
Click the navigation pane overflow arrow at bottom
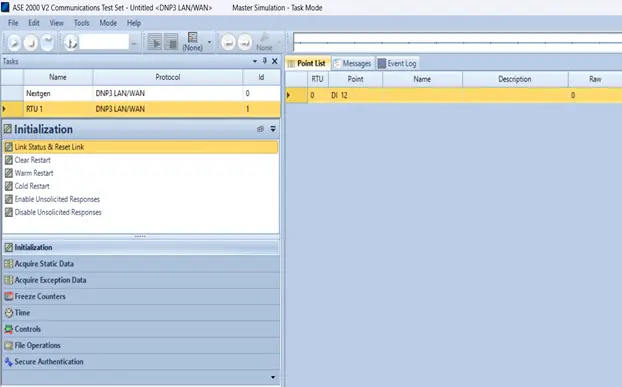point(273,377)
